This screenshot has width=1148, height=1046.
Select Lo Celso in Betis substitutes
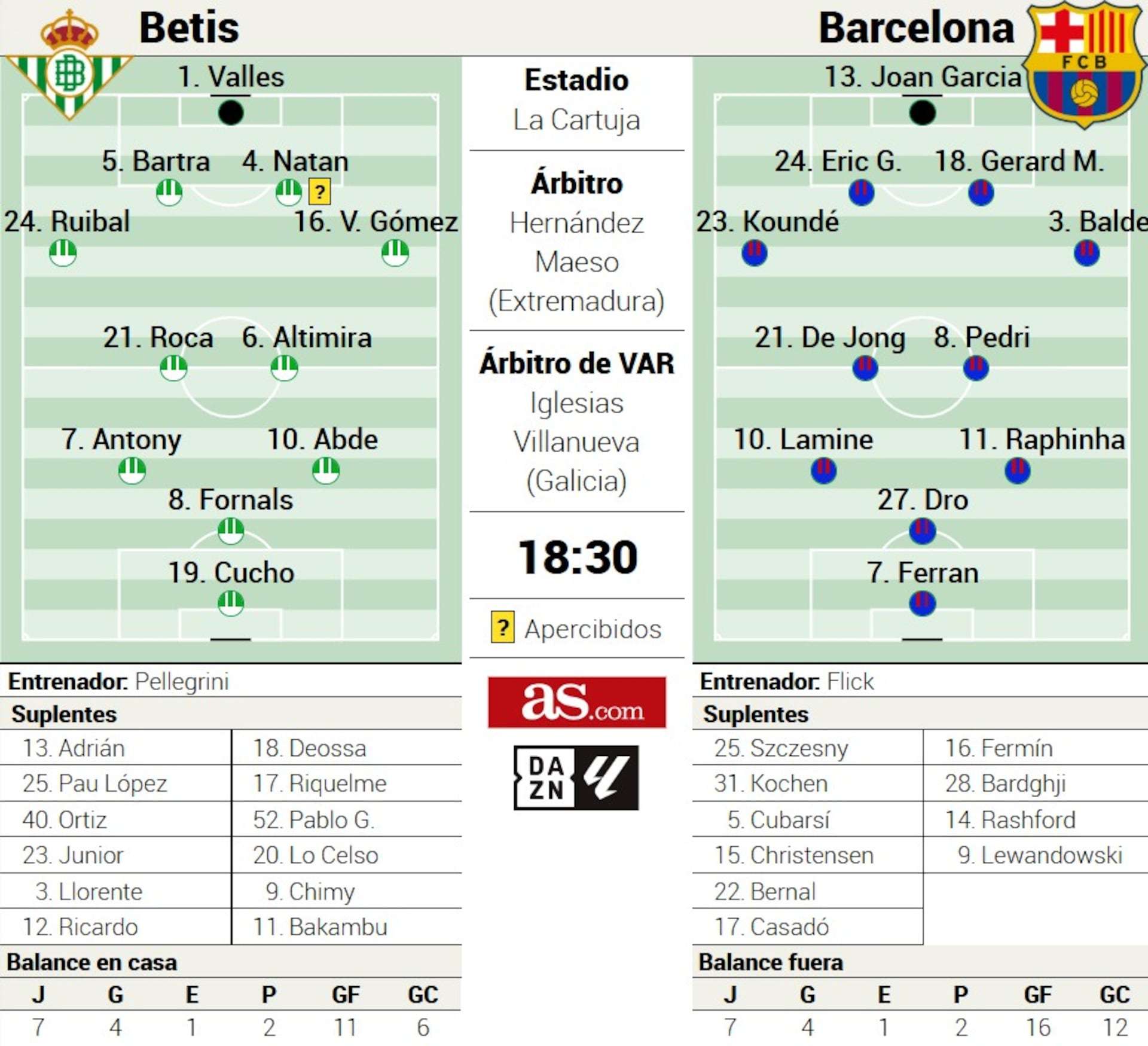(x=315, y=855)
